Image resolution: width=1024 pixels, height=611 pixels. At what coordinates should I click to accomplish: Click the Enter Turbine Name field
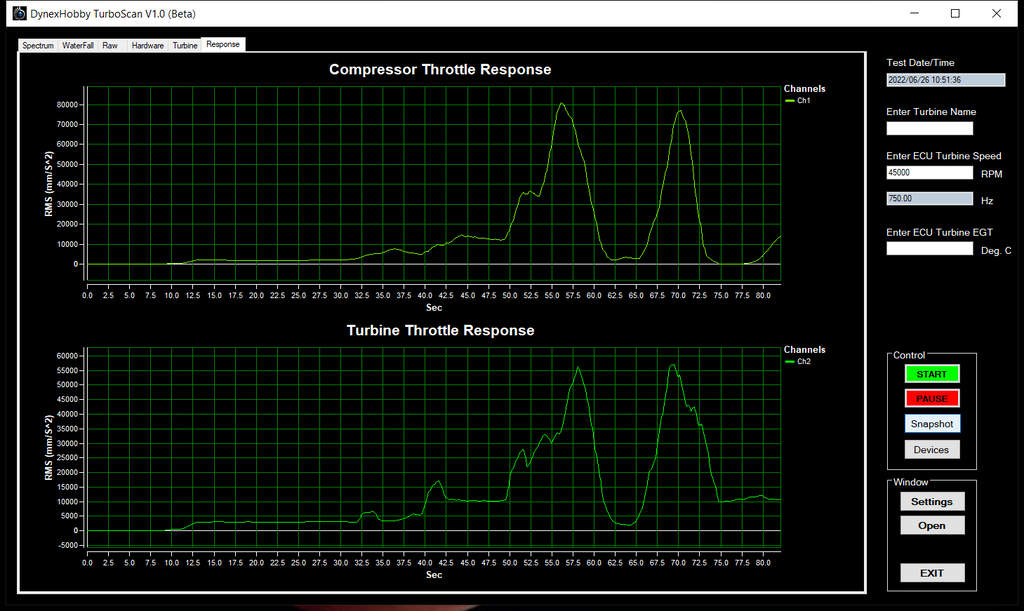pos(929,128)
